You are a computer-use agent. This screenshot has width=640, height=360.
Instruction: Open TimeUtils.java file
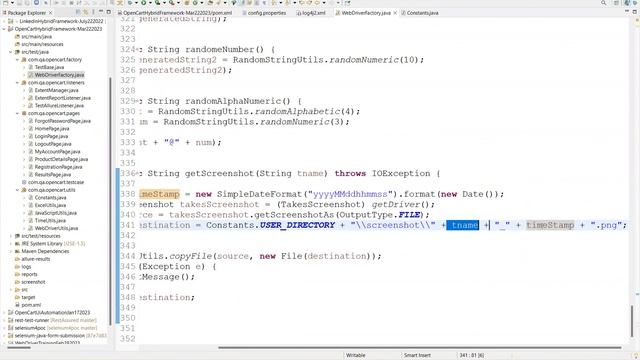tap(47, 220)
